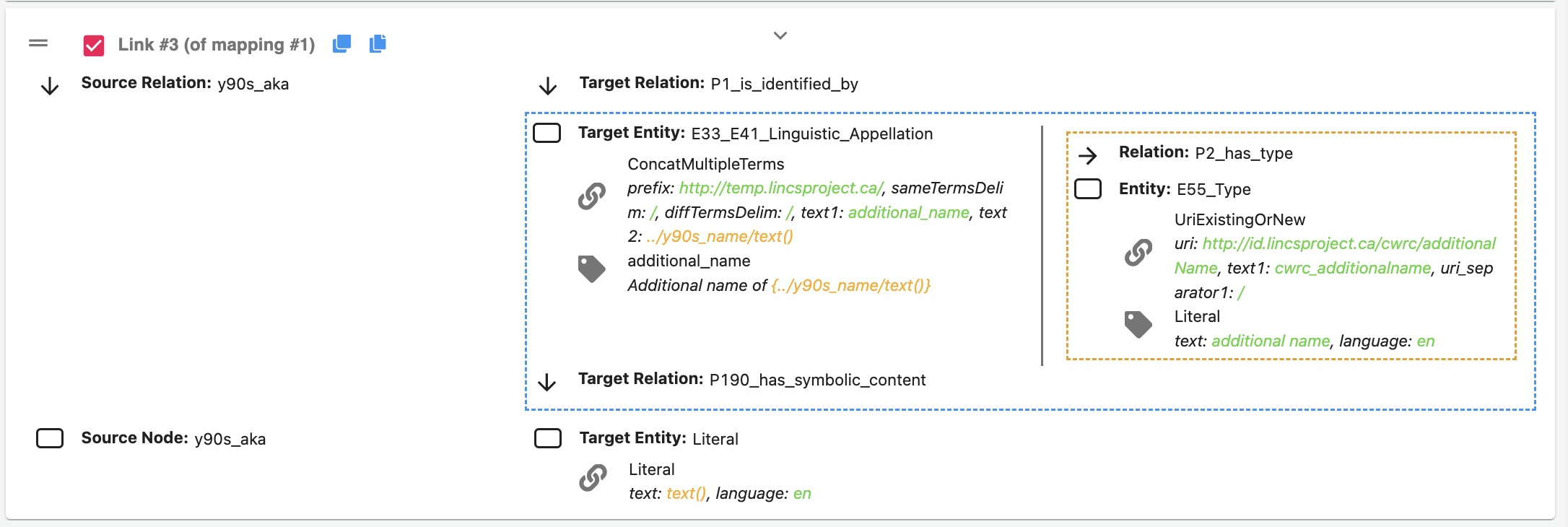The image size is (1568, 527).
Task: Click the link icon beside UriExistingOrNew
Action: click(1138, 252)
